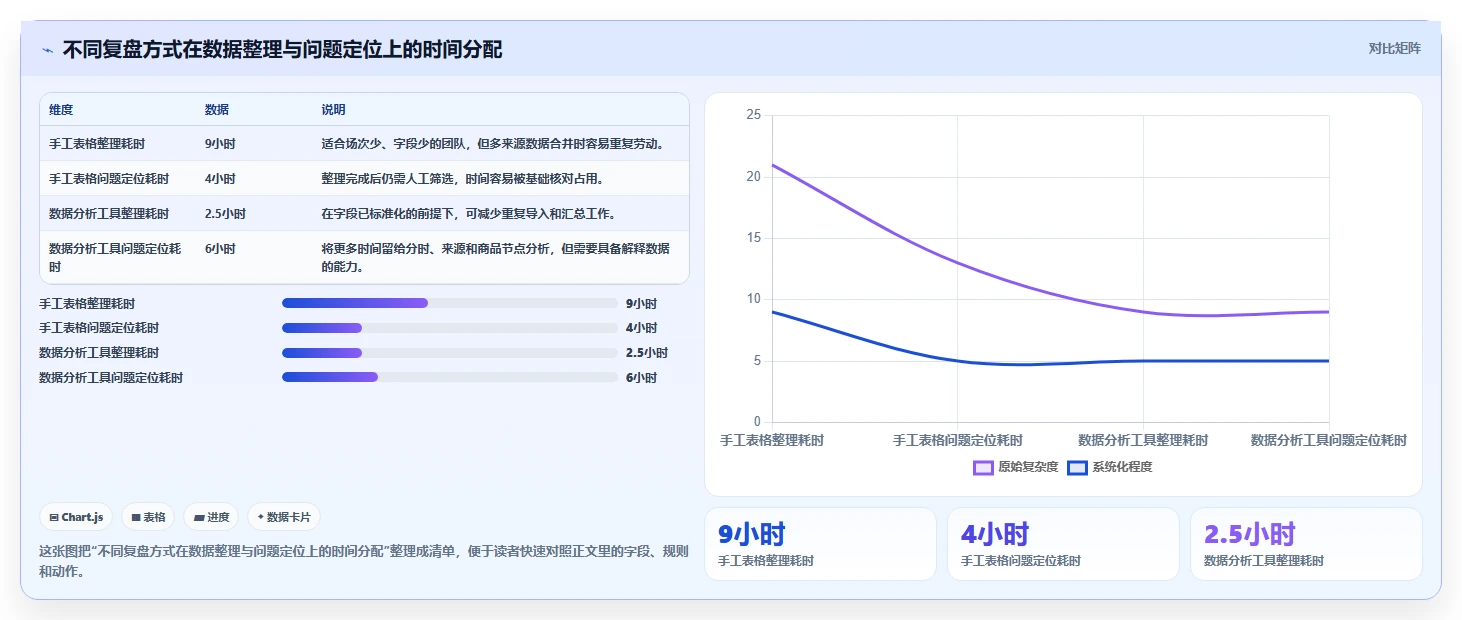The height and width of the screenshot is (620, 1462).
Task: Click the 数据分析工具问题定位耗时 progress bar
Action: (x=450, y=377)
